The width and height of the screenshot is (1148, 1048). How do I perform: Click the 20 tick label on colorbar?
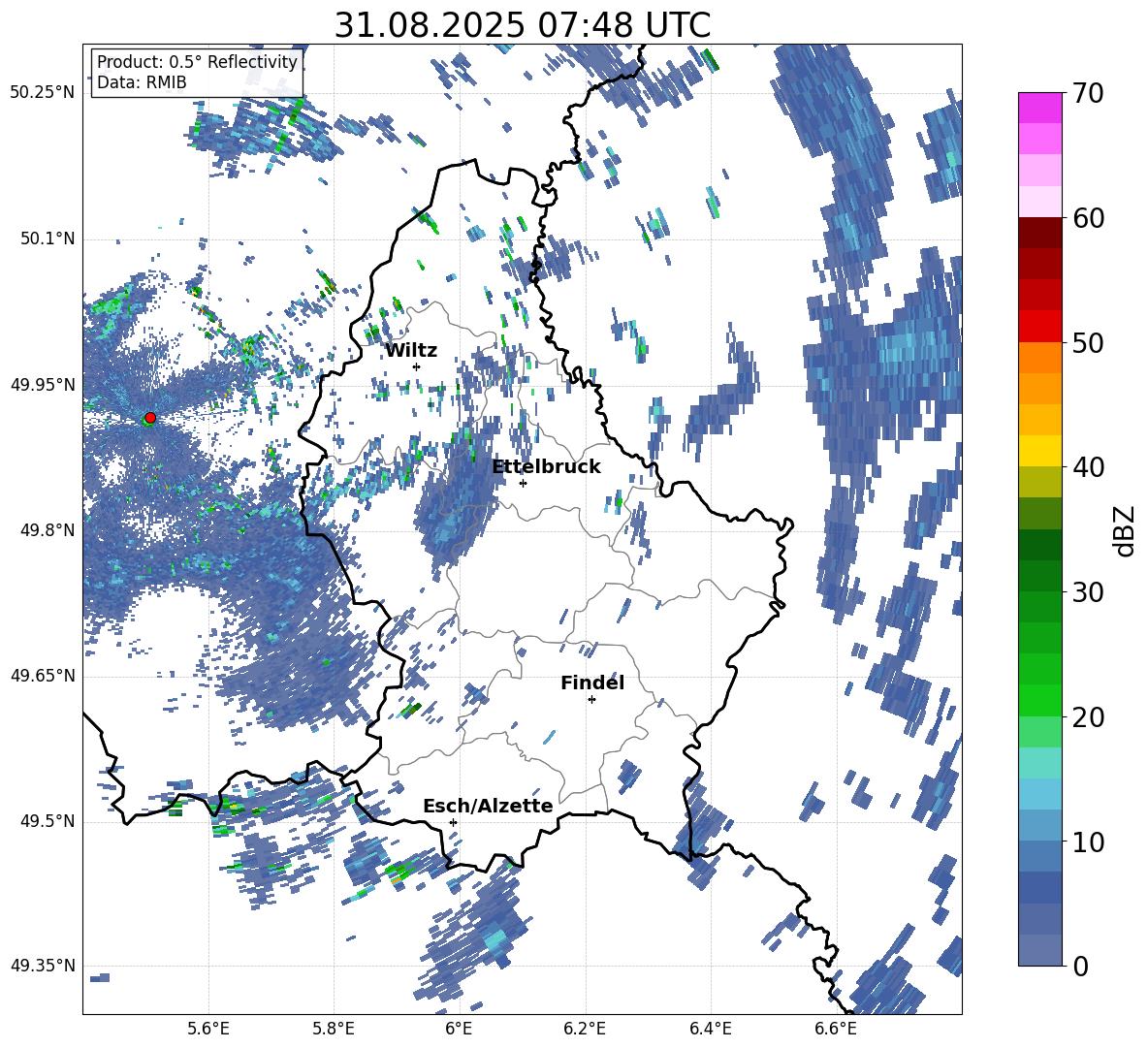1089,717
